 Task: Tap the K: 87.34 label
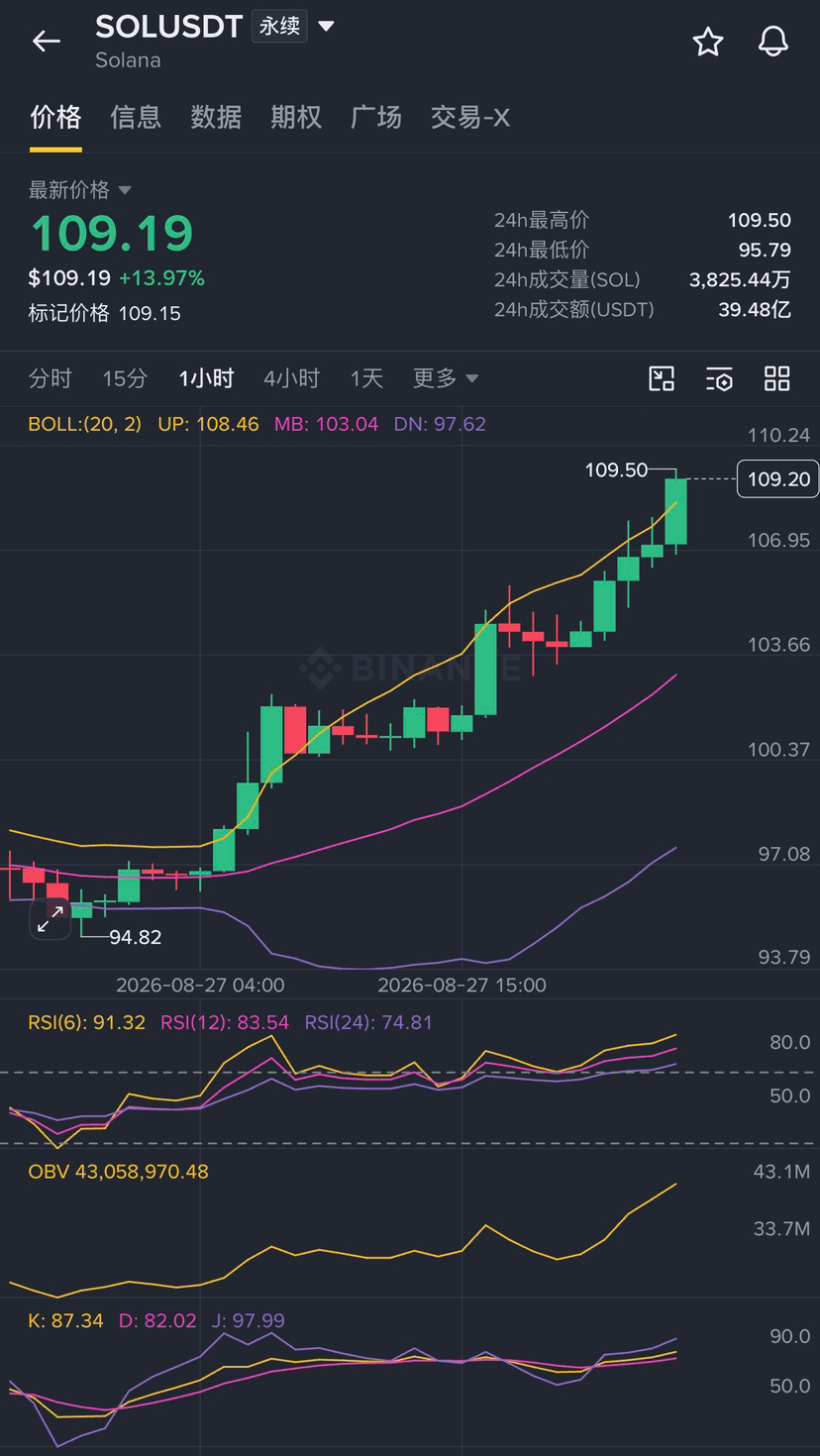pyautogui.click(x=66, y=1320)
